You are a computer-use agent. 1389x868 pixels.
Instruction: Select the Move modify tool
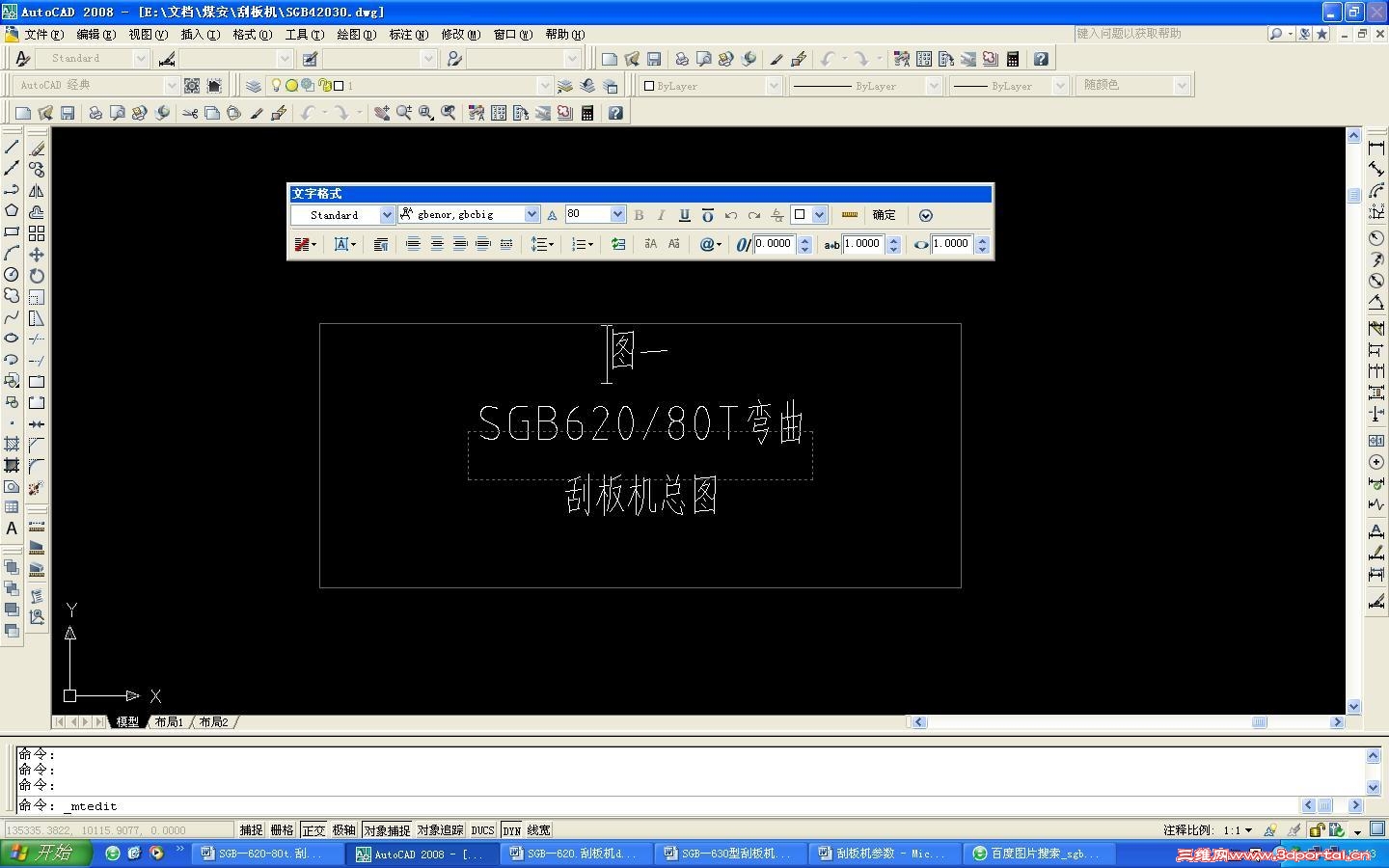pos(37,254)
